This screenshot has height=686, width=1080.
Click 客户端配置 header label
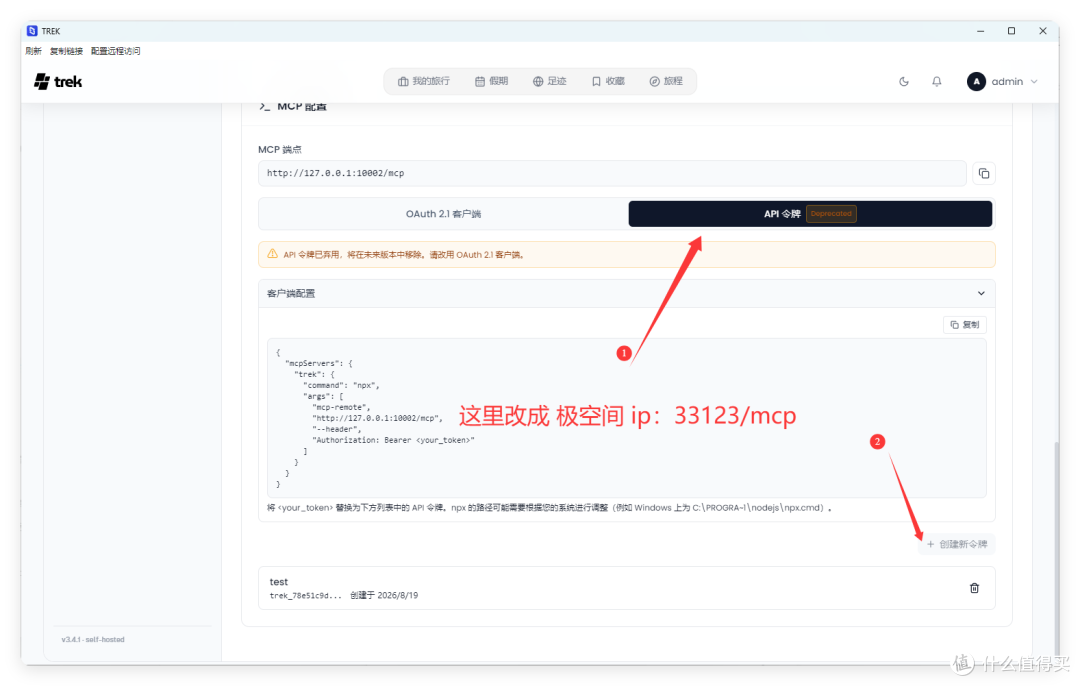tap(291, 293)
